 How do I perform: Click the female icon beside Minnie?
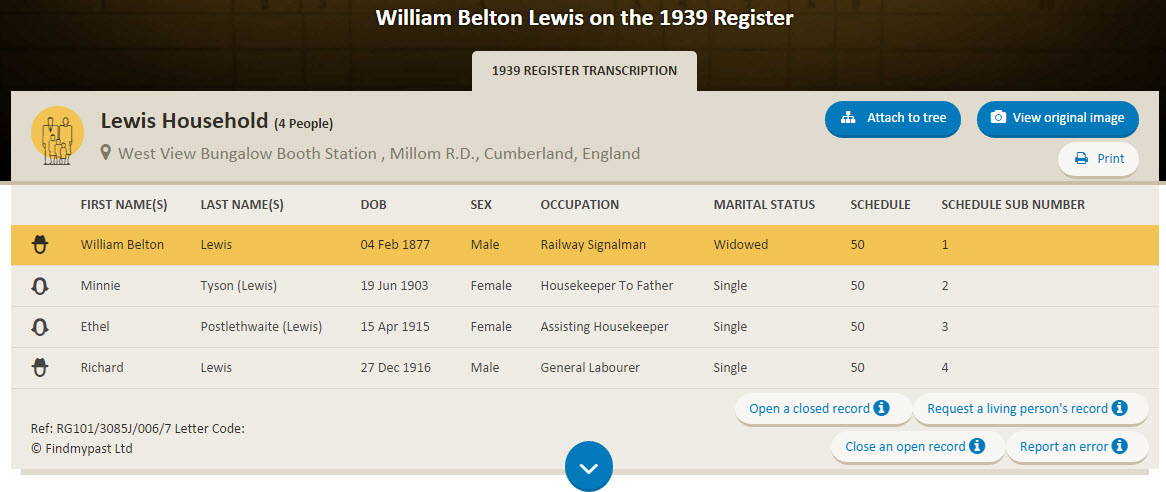[40, 286]
